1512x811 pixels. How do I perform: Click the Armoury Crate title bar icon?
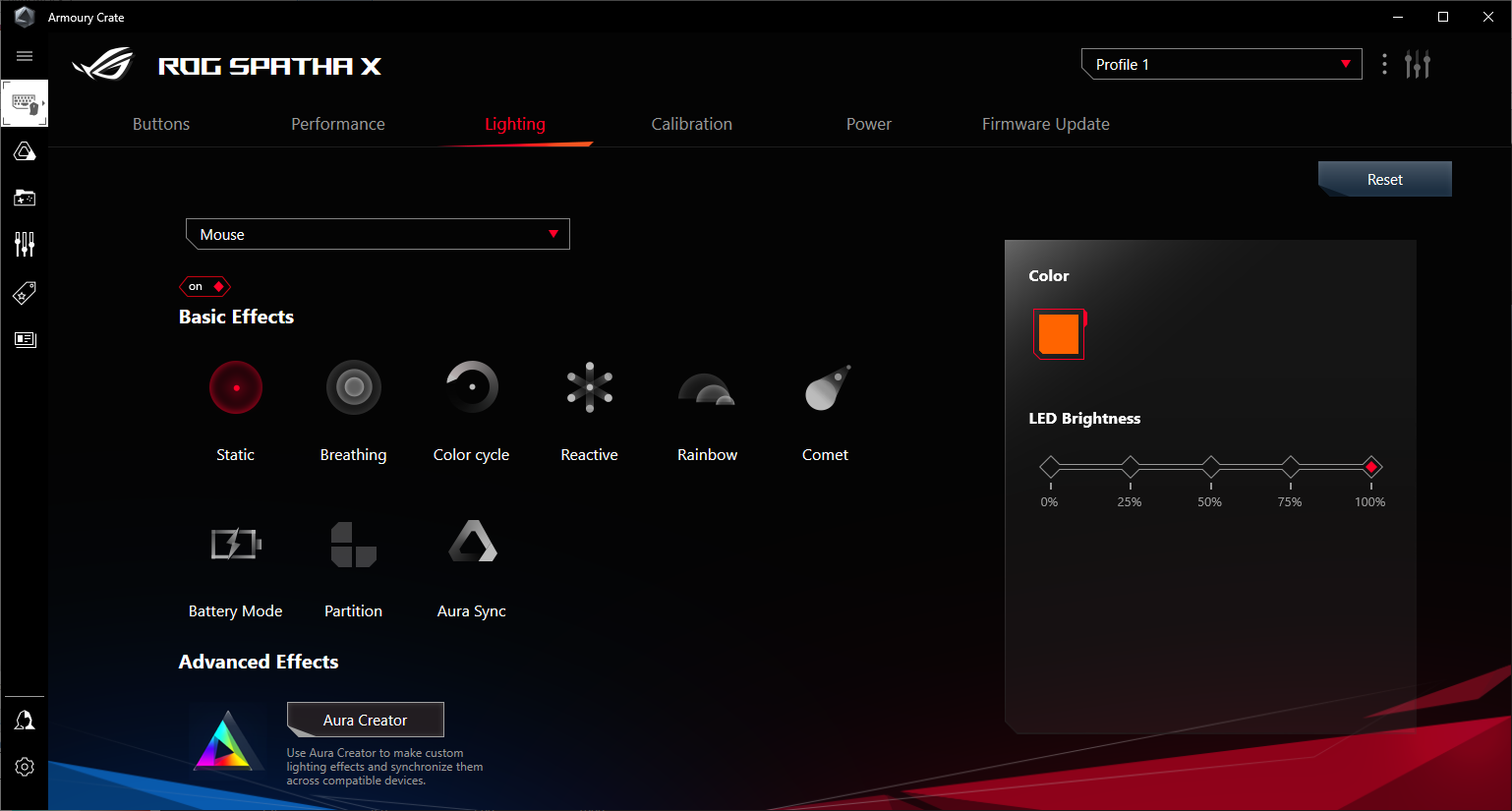(x=25, y=17)
